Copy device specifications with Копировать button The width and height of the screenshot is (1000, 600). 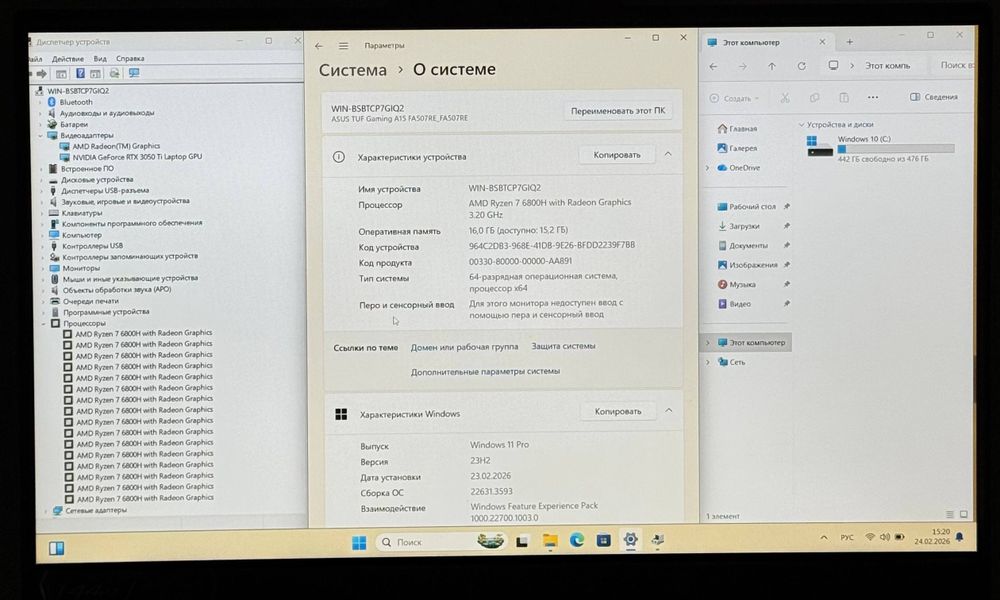(617, 155)
